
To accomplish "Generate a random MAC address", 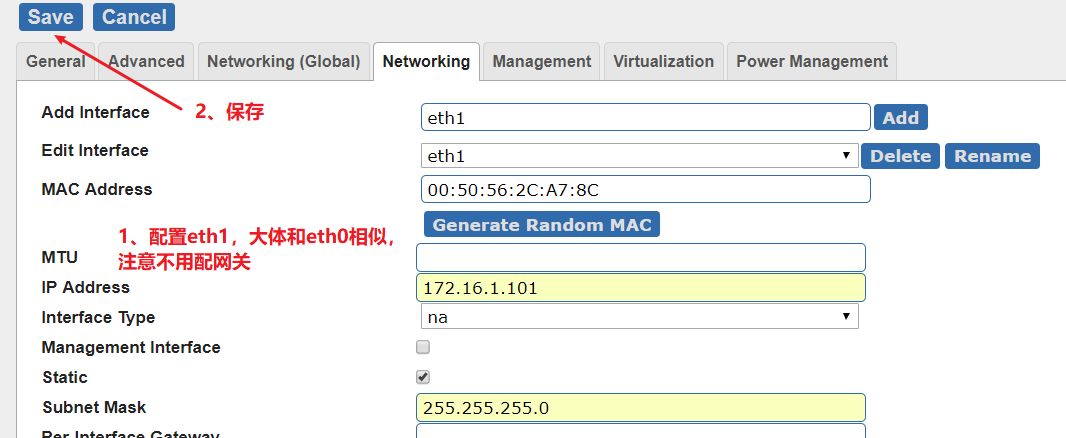I will click(x=542, y=225).
